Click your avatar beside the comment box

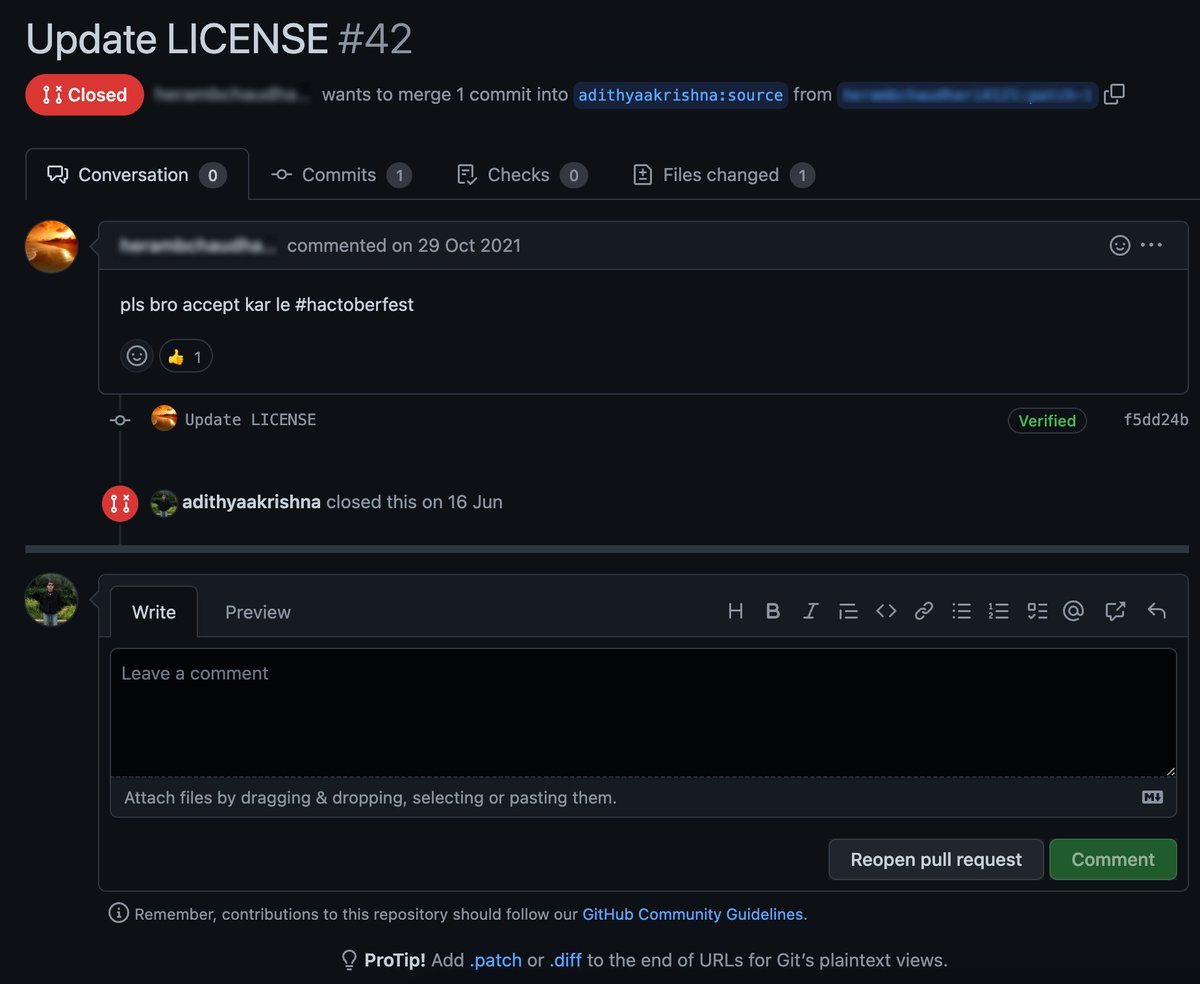point(51,600)
